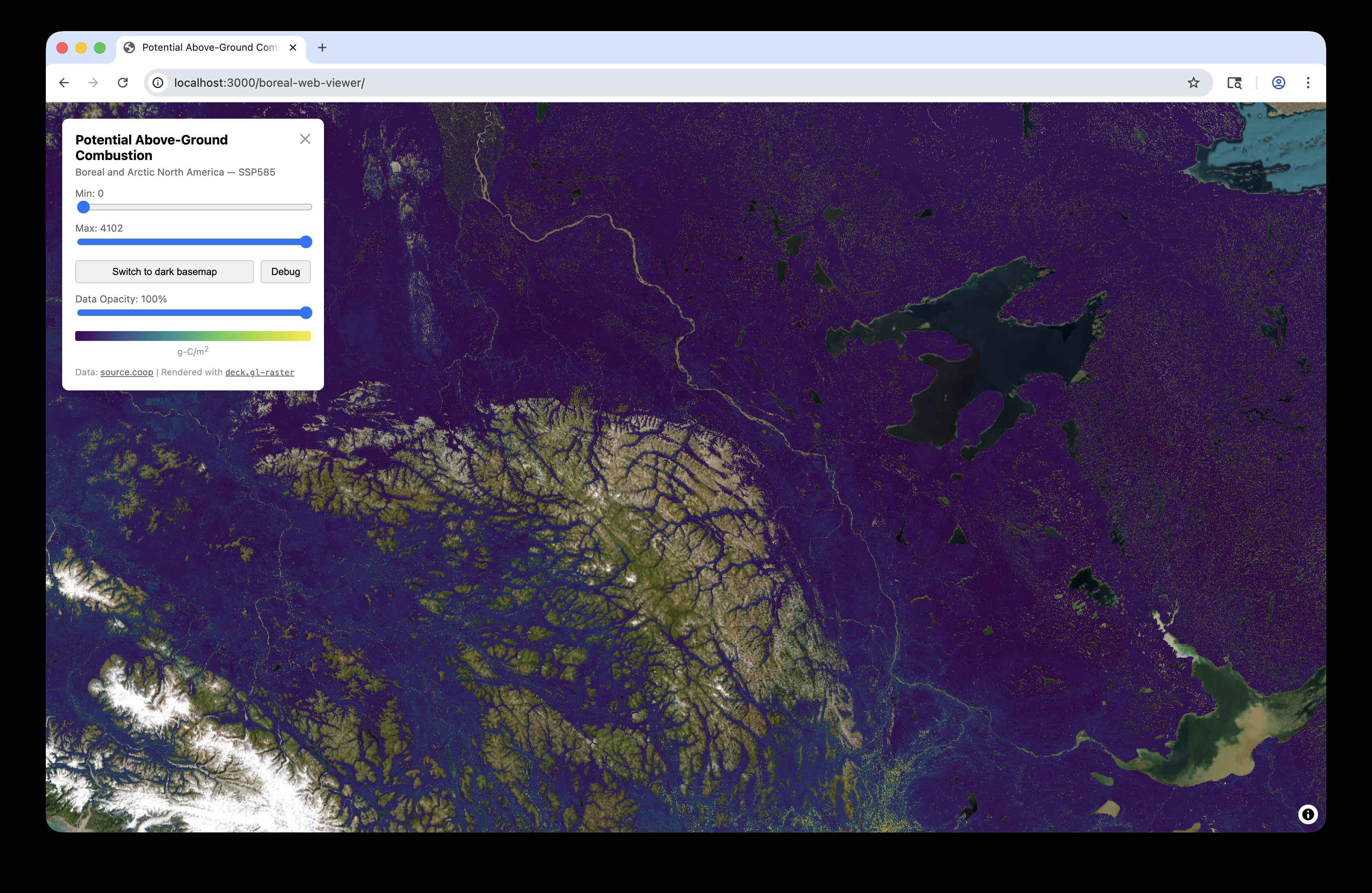Close the Potential Above-Ground Combustion browser tab
The width and height of the screenshot is (1372, 893).
tap(293, 47)
